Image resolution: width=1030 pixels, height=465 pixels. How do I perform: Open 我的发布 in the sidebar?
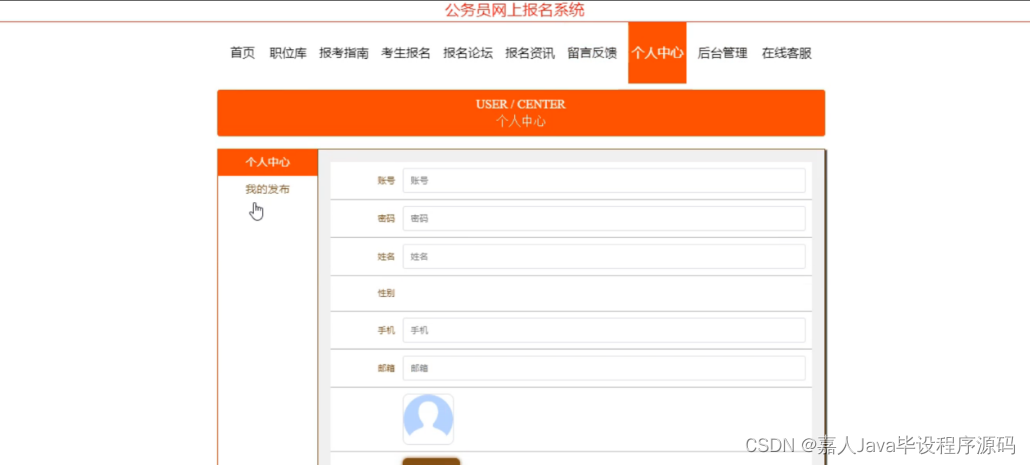(x=267, y=189)
